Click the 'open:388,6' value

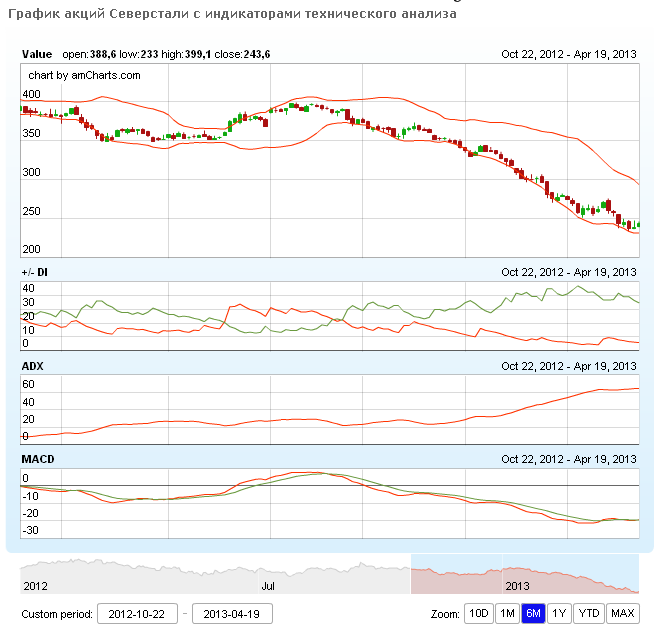click(89, 54)
